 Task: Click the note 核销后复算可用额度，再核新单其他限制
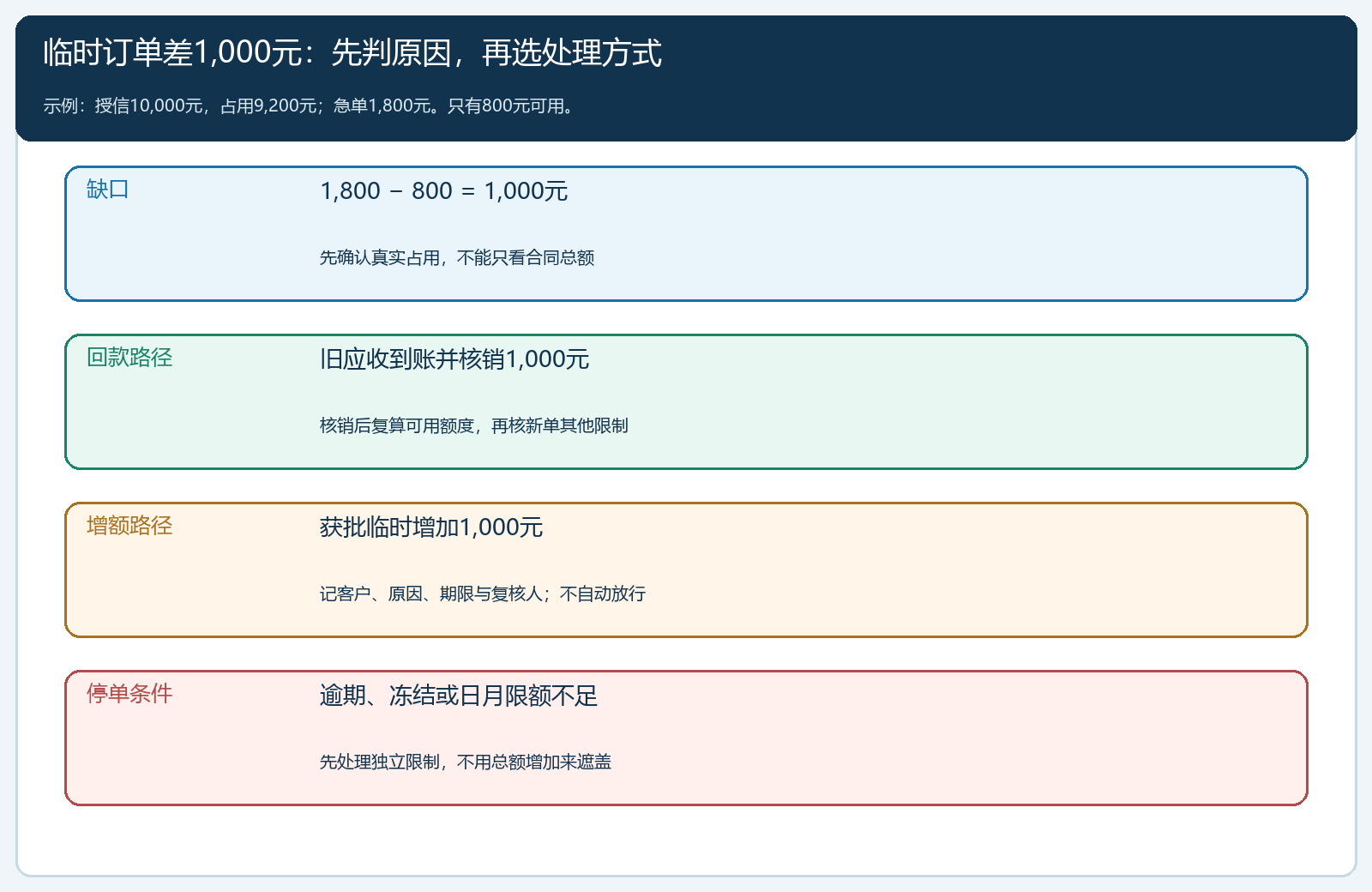tap(474, 426)
